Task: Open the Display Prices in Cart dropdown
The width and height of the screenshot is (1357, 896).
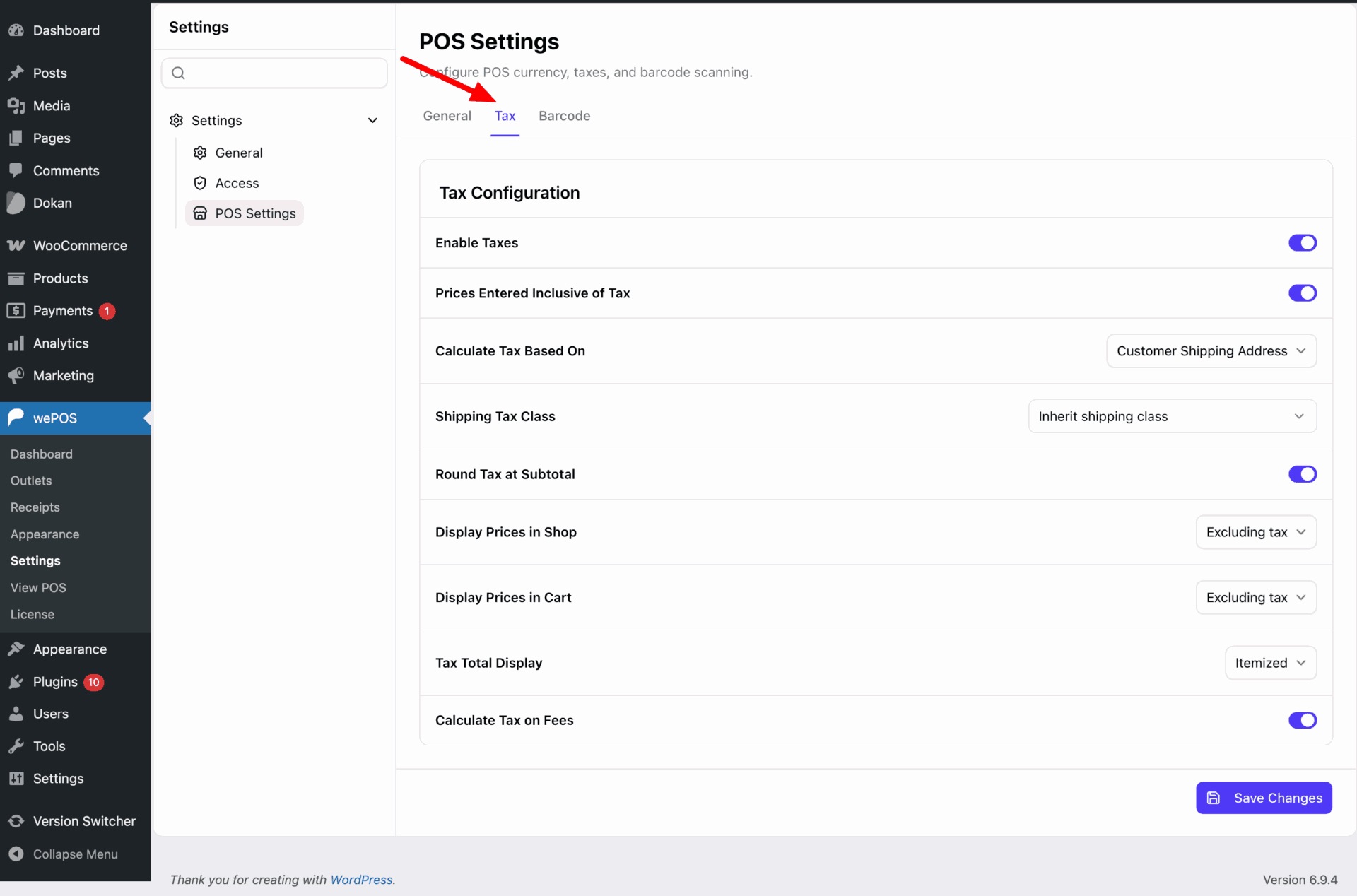Action: (x=1256, y=598)
